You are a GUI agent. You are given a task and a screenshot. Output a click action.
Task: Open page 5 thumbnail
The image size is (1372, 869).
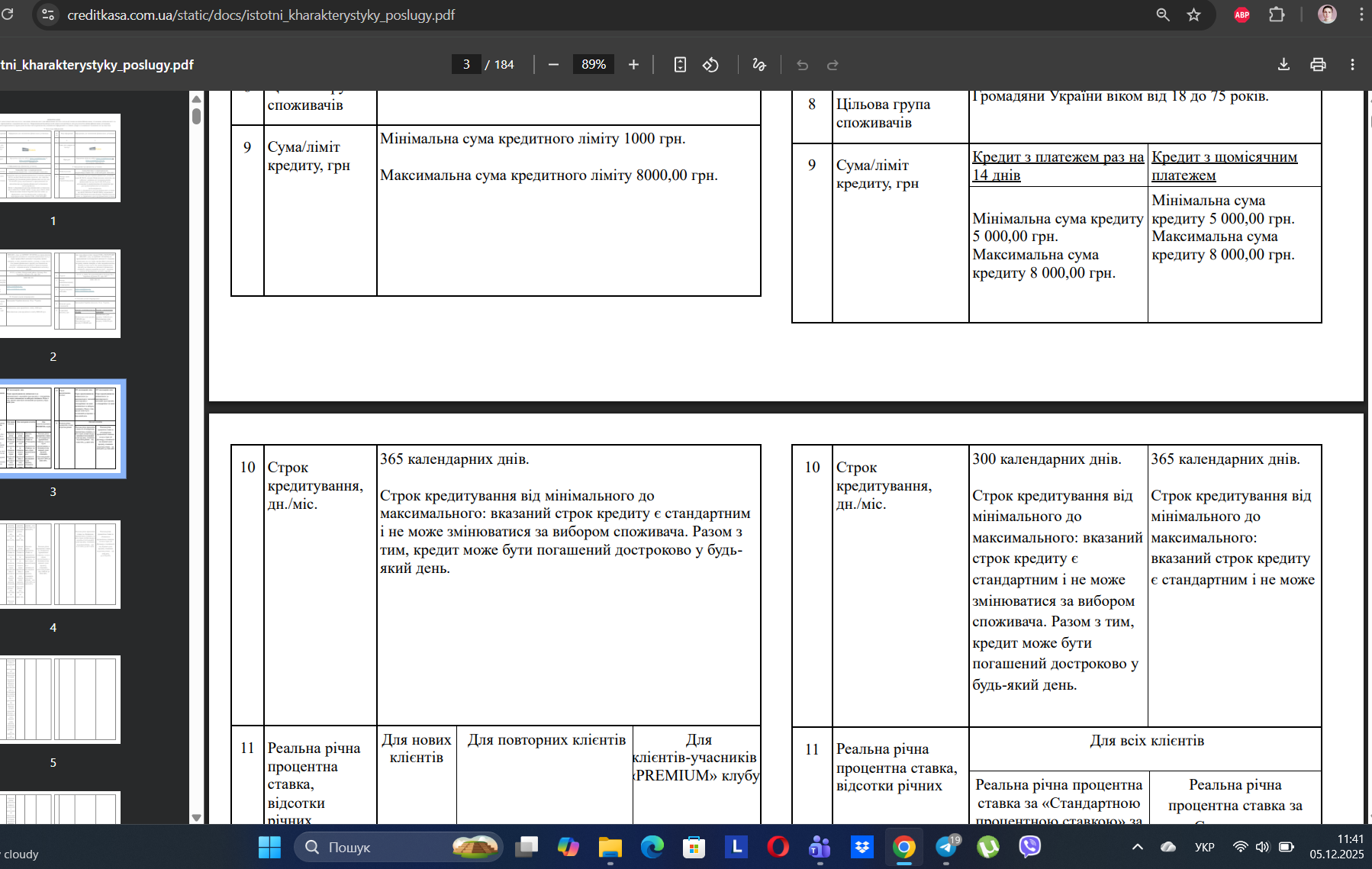(60, 700)
